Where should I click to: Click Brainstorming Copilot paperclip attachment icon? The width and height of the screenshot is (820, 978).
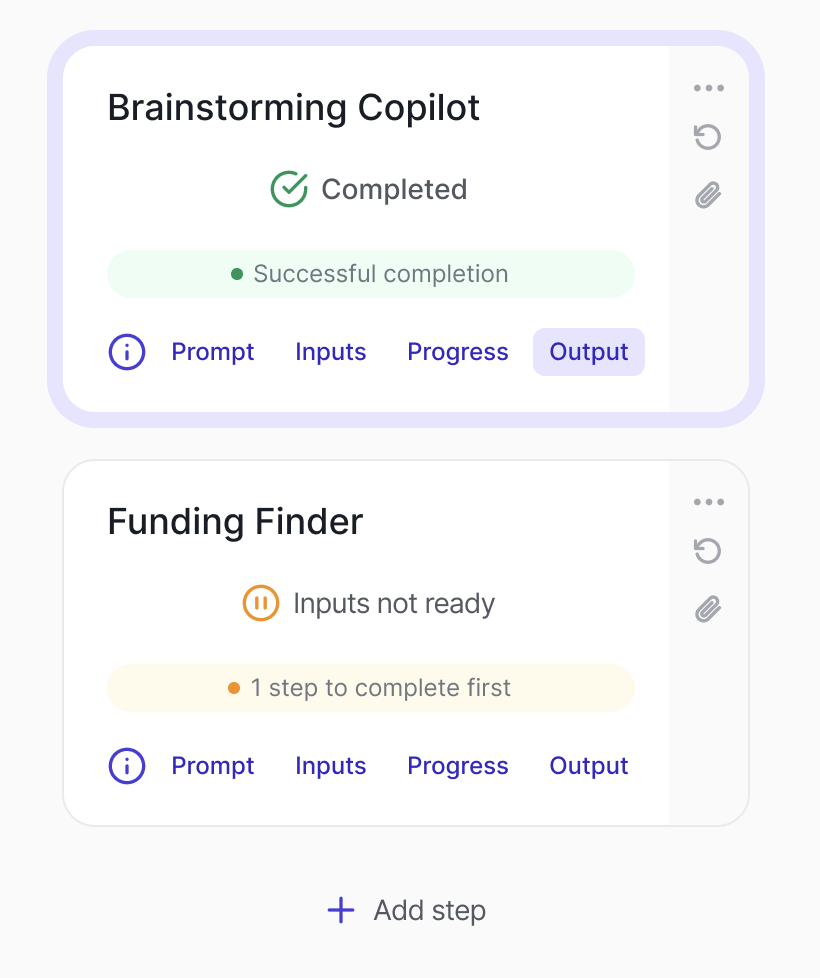(708, 194)
